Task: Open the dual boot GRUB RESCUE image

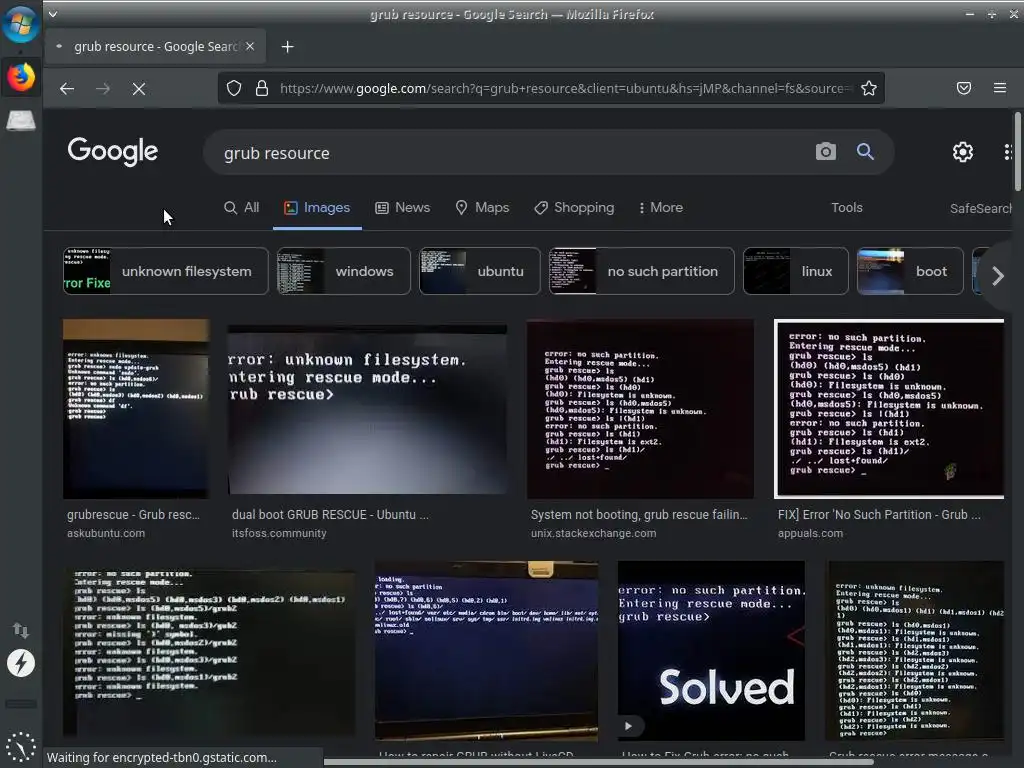Action: click(367, 409)
